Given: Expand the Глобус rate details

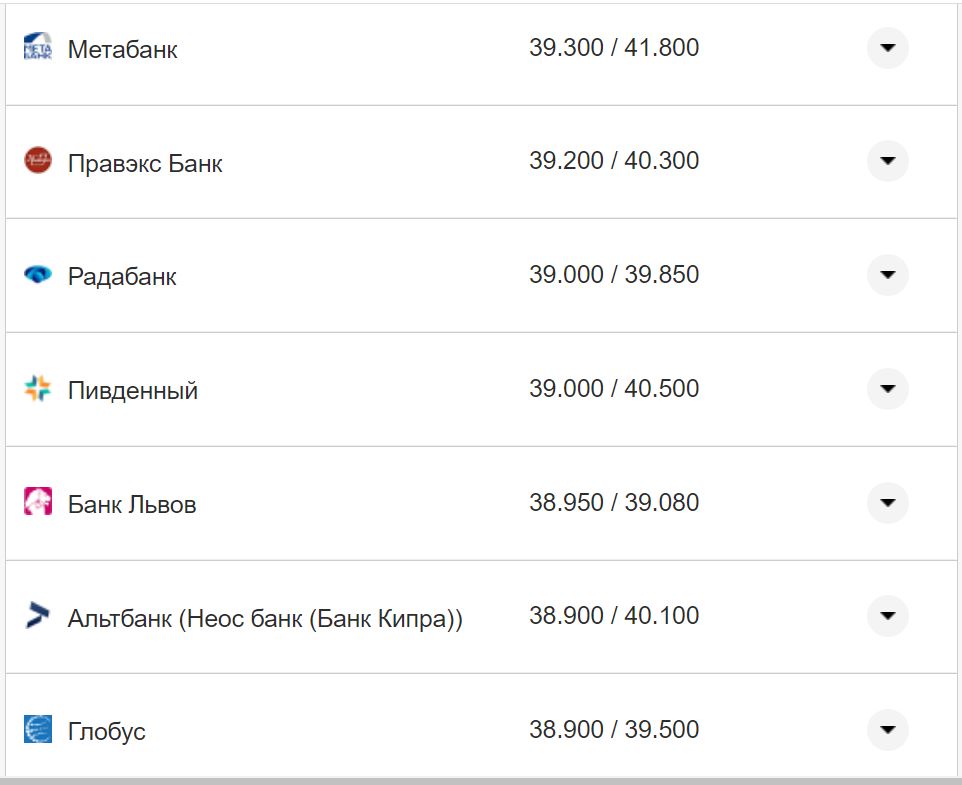Looking at the screenshot, I should 887,730.
